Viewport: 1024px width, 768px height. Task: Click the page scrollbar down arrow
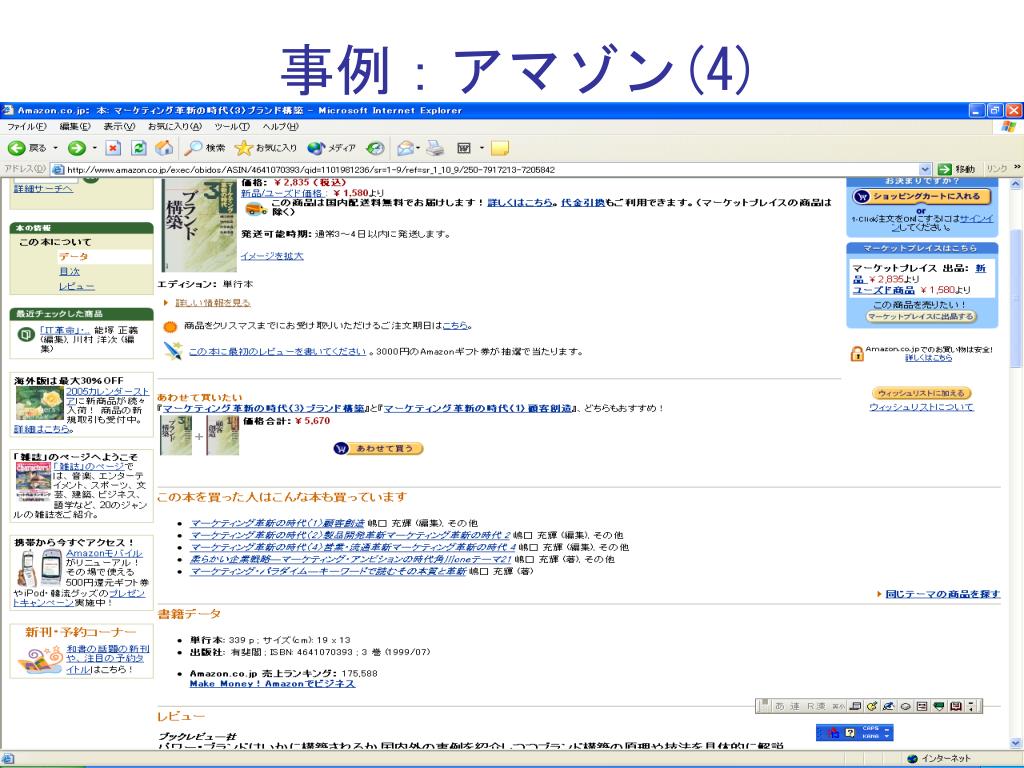click(x=1016, y=743)
